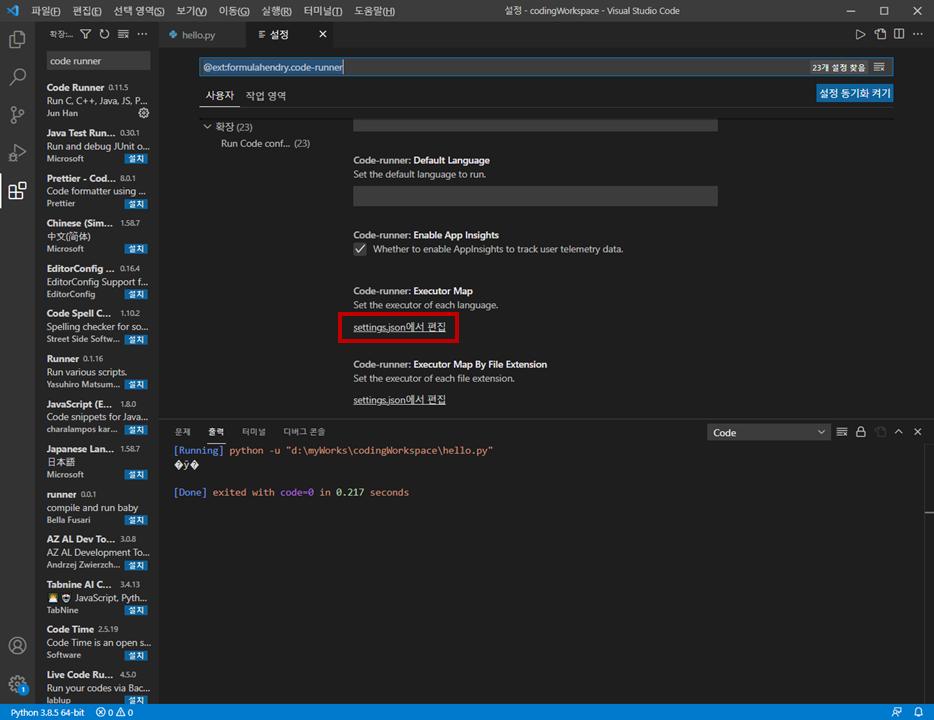The width and height of the screenshot is (934, 720).
Task: Install the Java Test Runner extension
Action: click(136, 159)
